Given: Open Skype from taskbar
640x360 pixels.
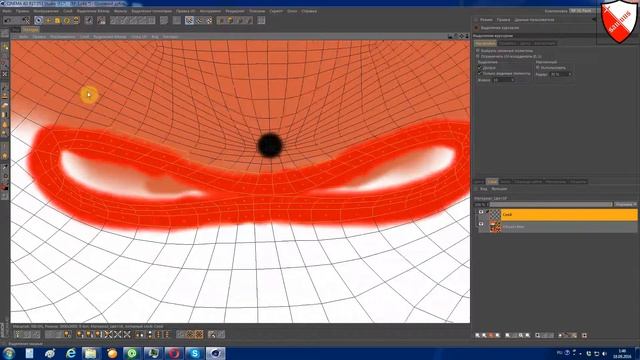Looking at the screenshot, I should [x=195, y=353].
